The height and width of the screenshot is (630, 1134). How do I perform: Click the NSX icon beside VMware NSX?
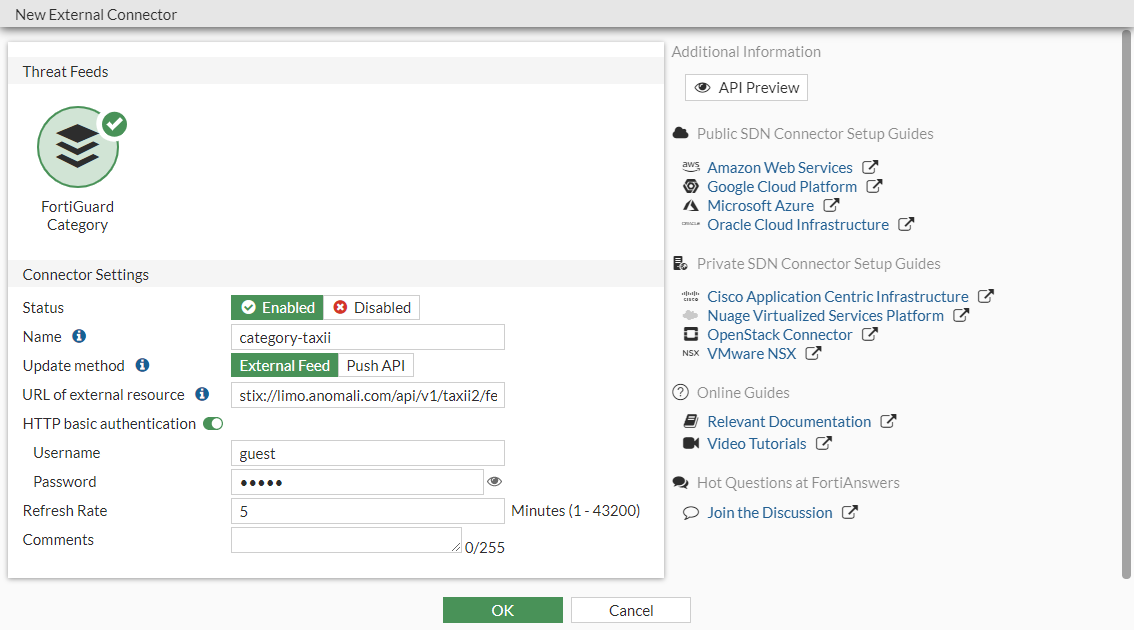(x=690, y=354)
